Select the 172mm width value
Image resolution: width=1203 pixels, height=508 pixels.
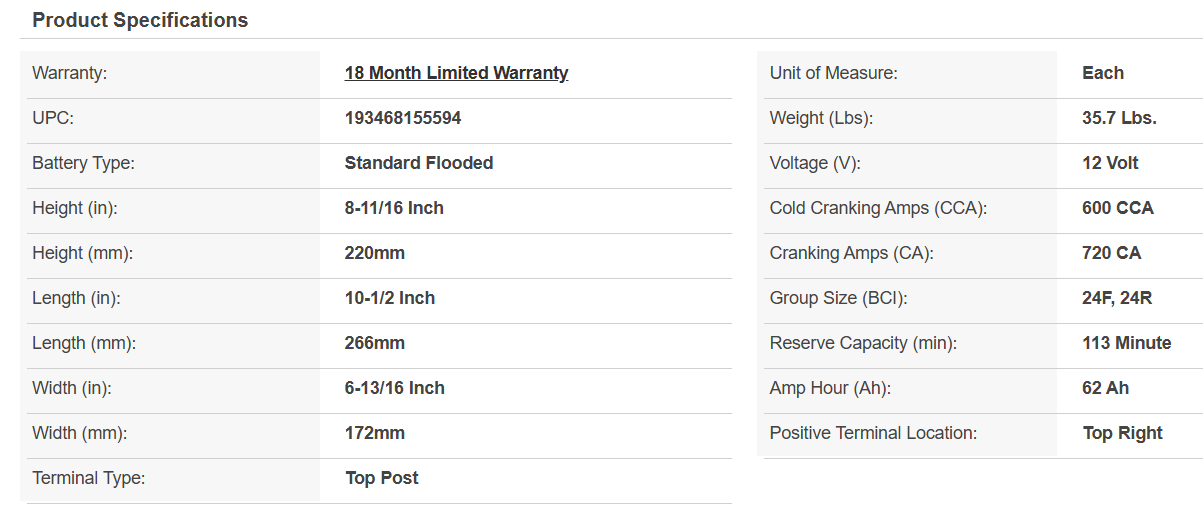click(375, 433)
